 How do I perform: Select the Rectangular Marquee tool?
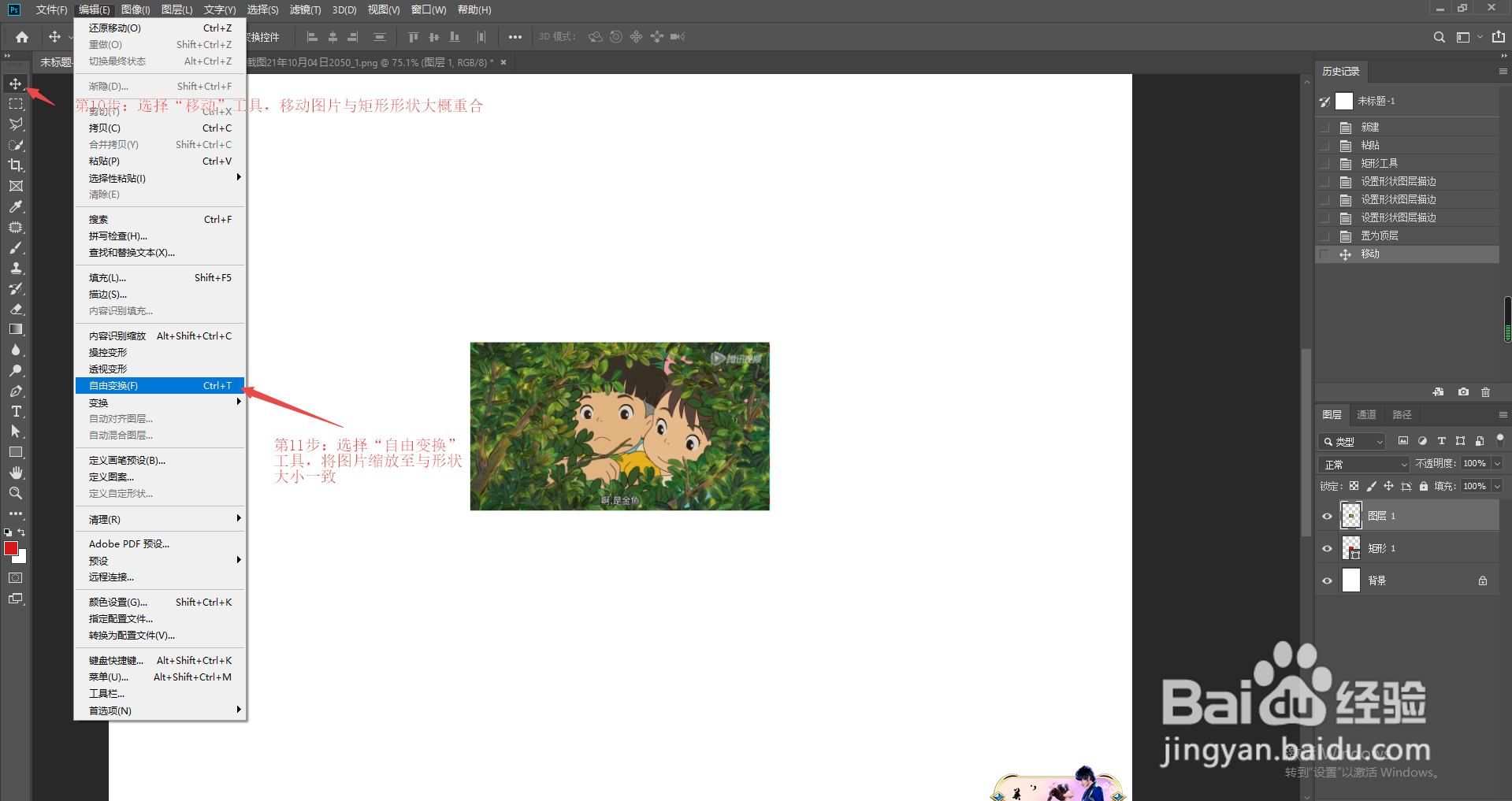16,104
